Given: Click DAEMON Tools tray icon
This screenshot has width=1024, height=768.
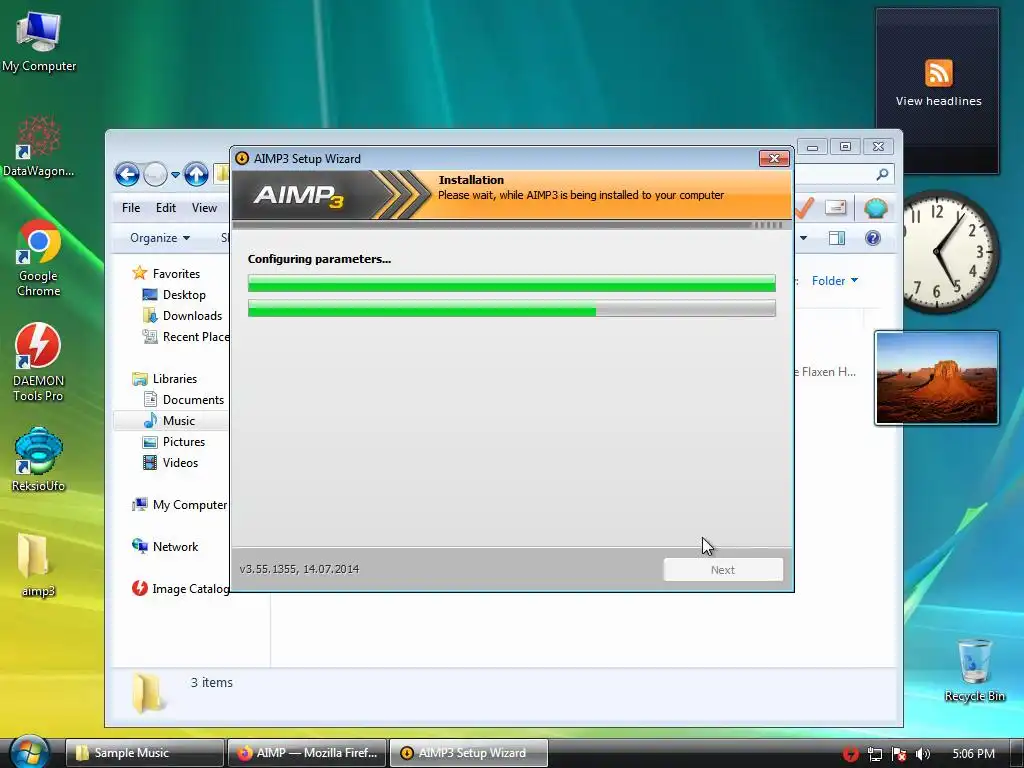Looking at the screenshot, I should coord(850,754).
